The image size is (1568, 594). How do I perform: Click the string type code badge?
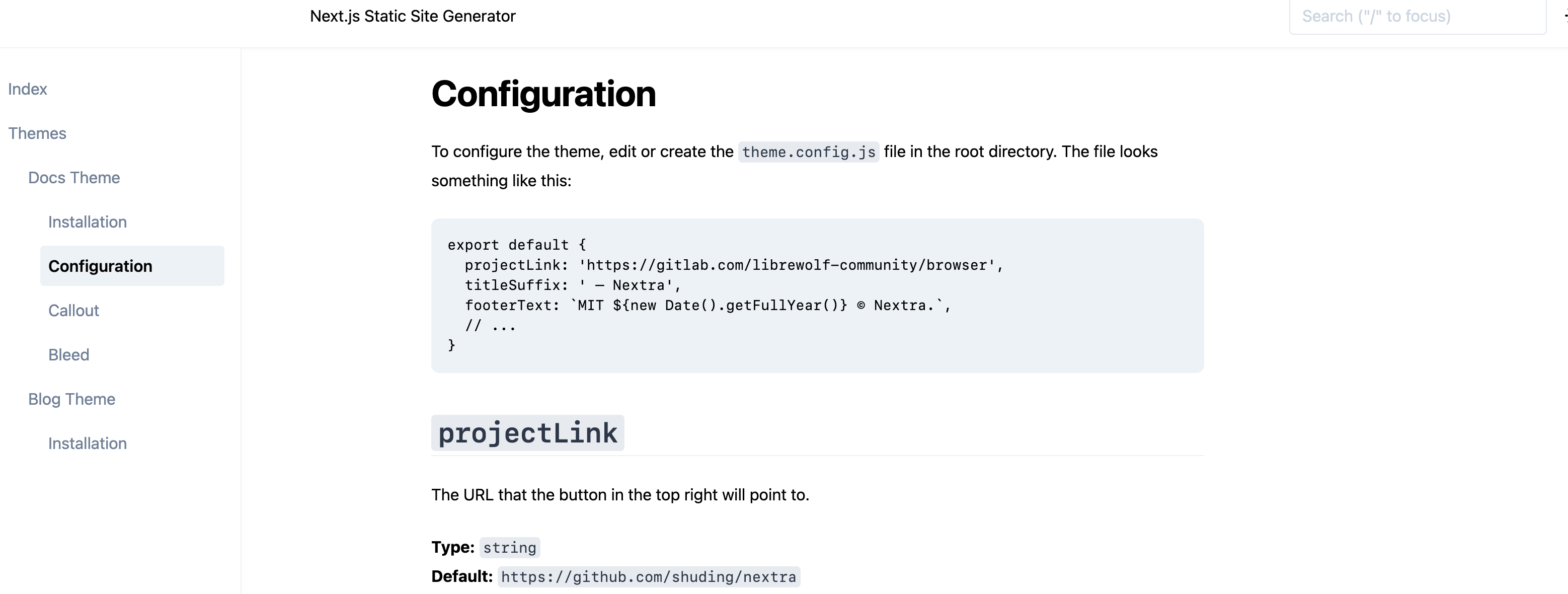click(509, 547)
